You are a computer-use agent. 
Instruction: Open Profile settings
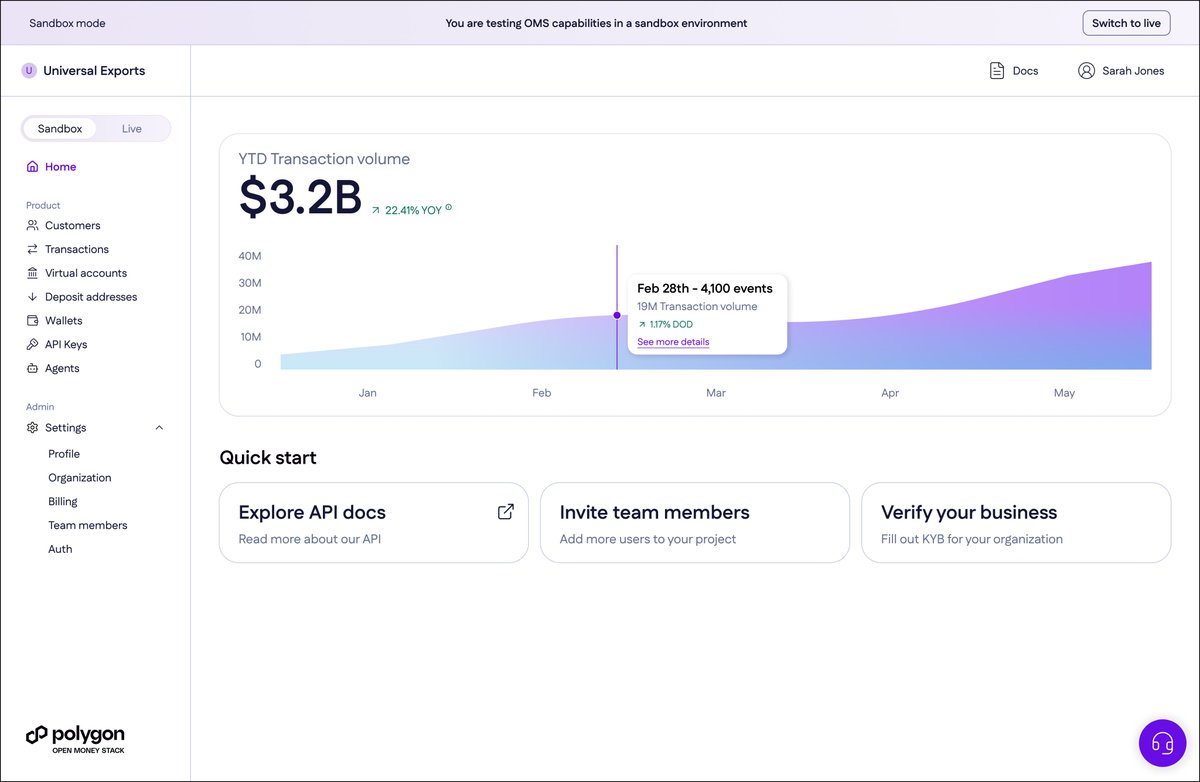coord(64,454)
